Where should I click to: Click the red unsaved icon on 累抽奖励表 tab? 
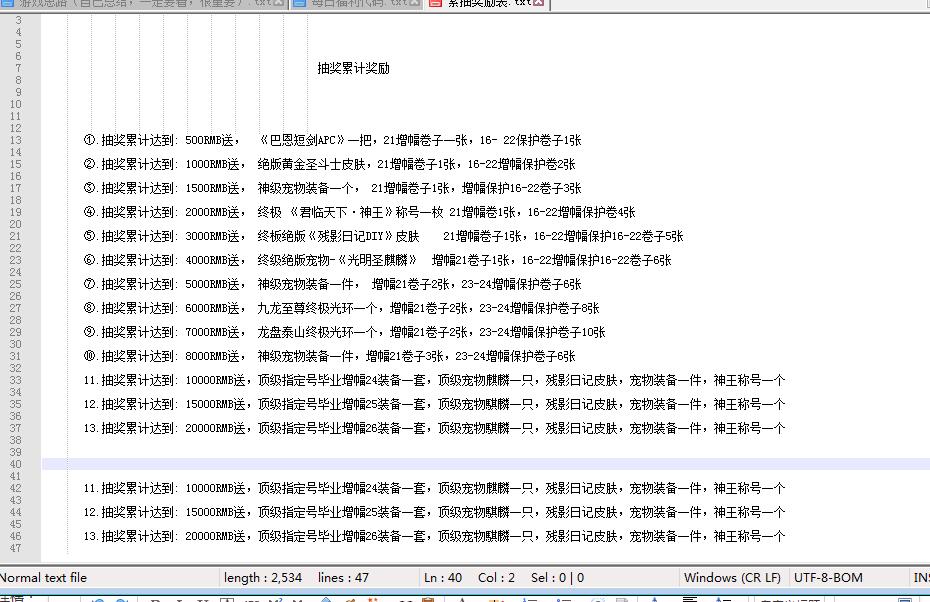tap(435, 4)
